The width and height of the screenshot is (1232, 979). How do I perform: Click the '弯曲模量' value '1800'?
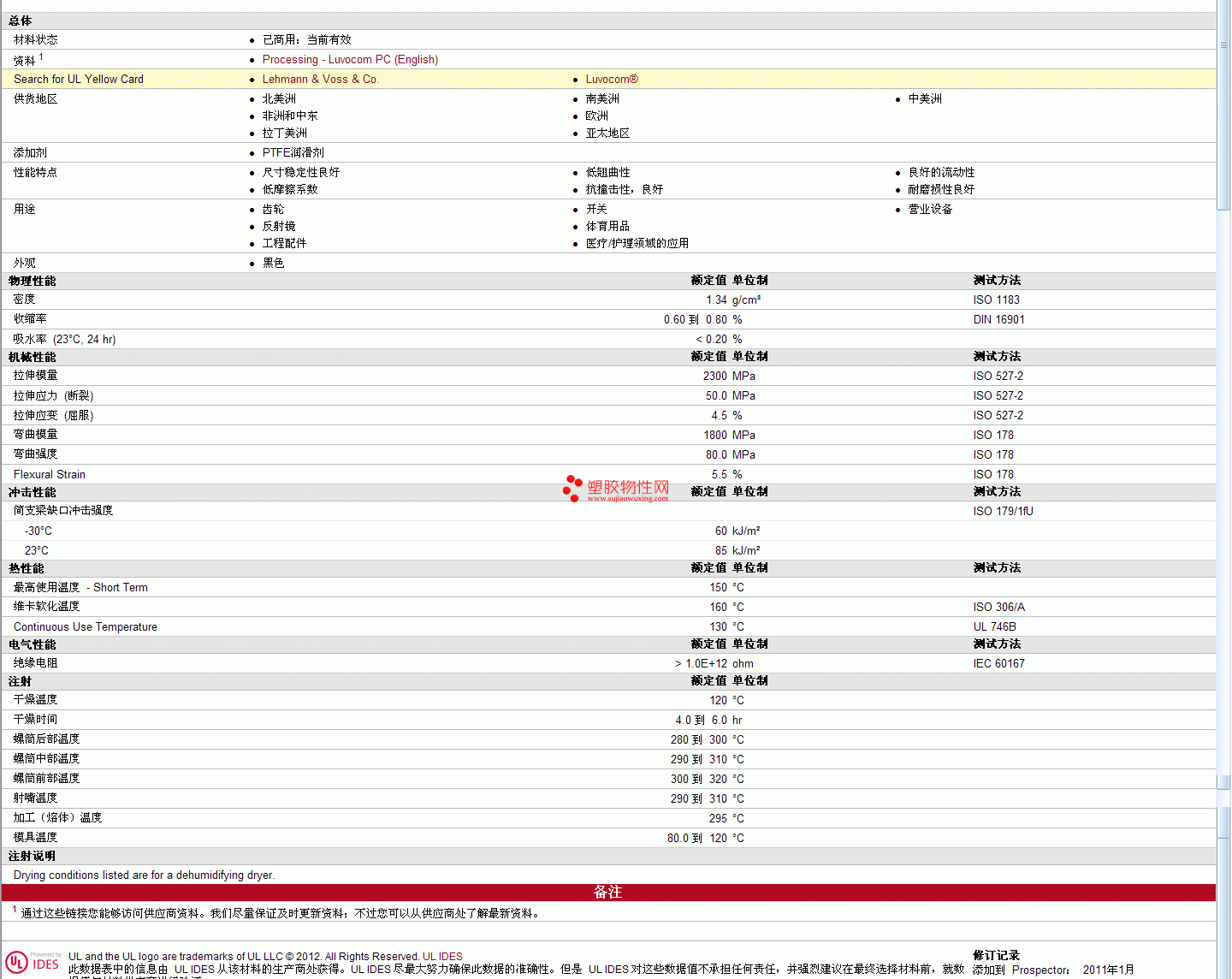point(715,435)
